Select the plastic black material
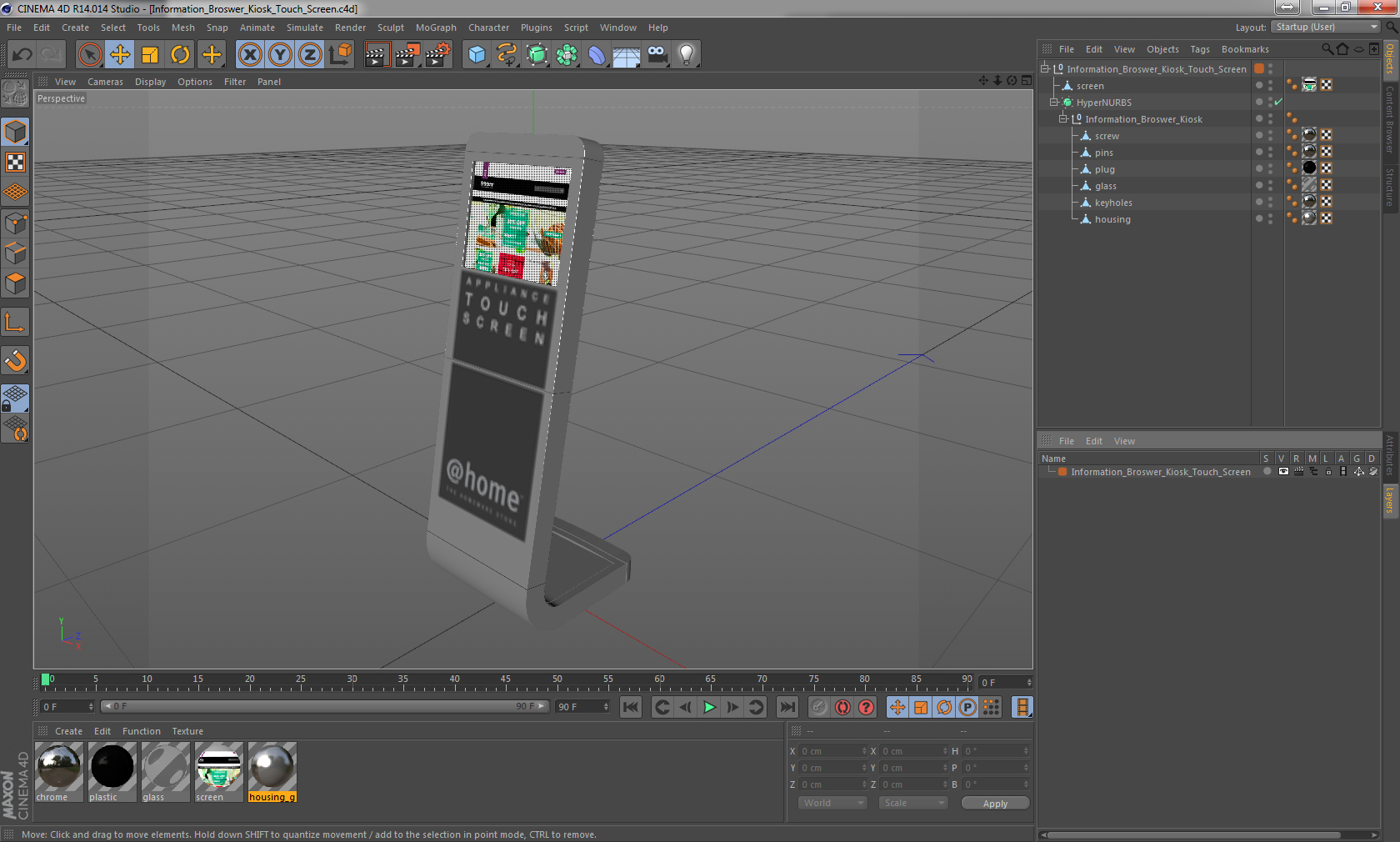This screenshot has height=842, width=1400. click(x=112, y=768)
